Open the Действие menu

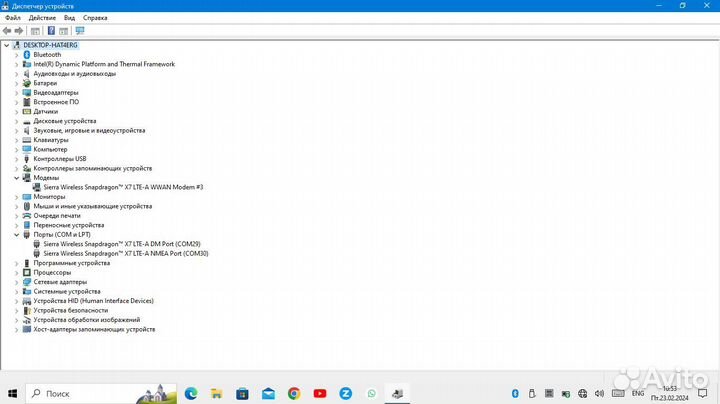click(42, 18)
